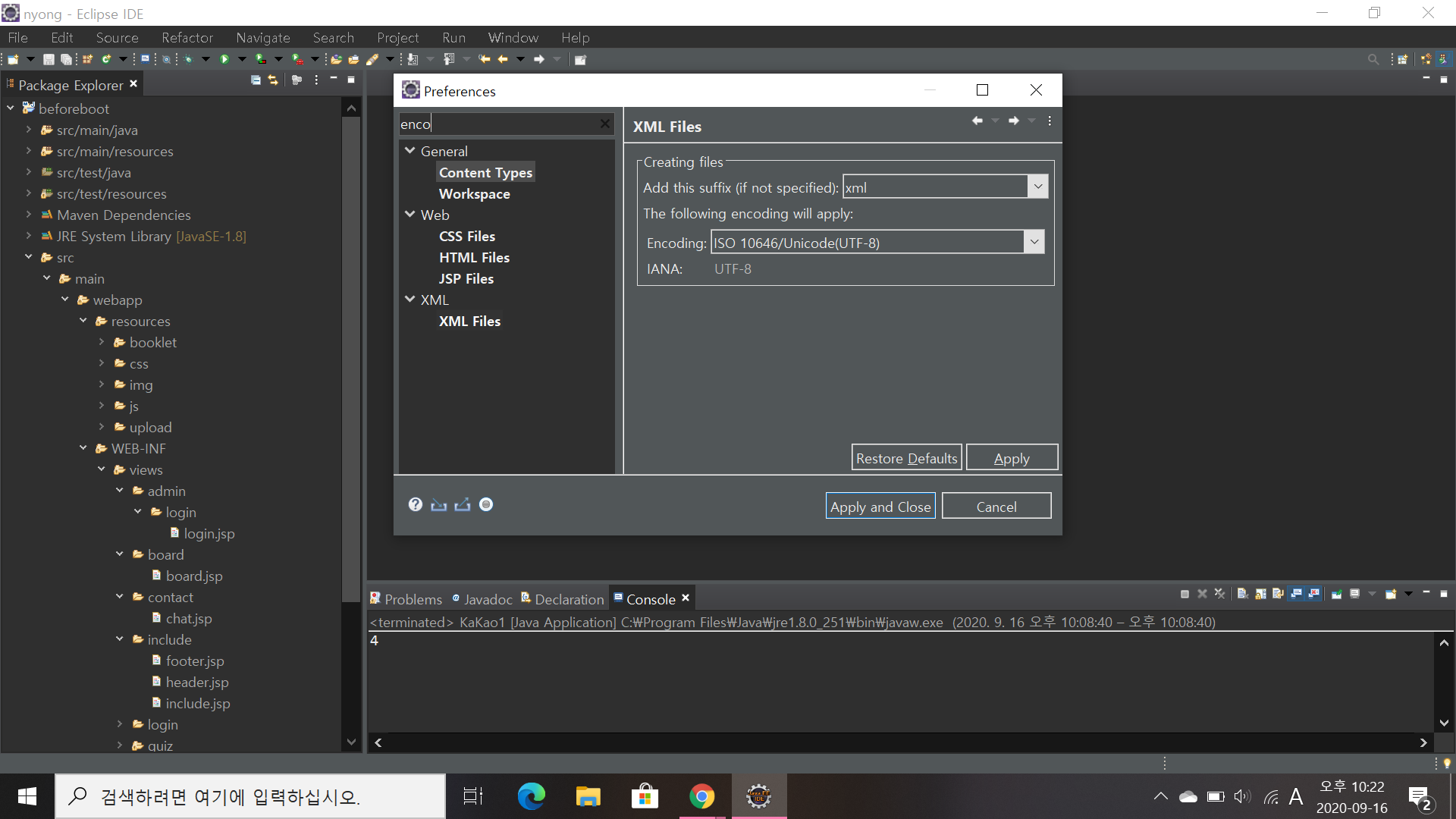Click the Restore Defaults button

(x=906, y=458)
